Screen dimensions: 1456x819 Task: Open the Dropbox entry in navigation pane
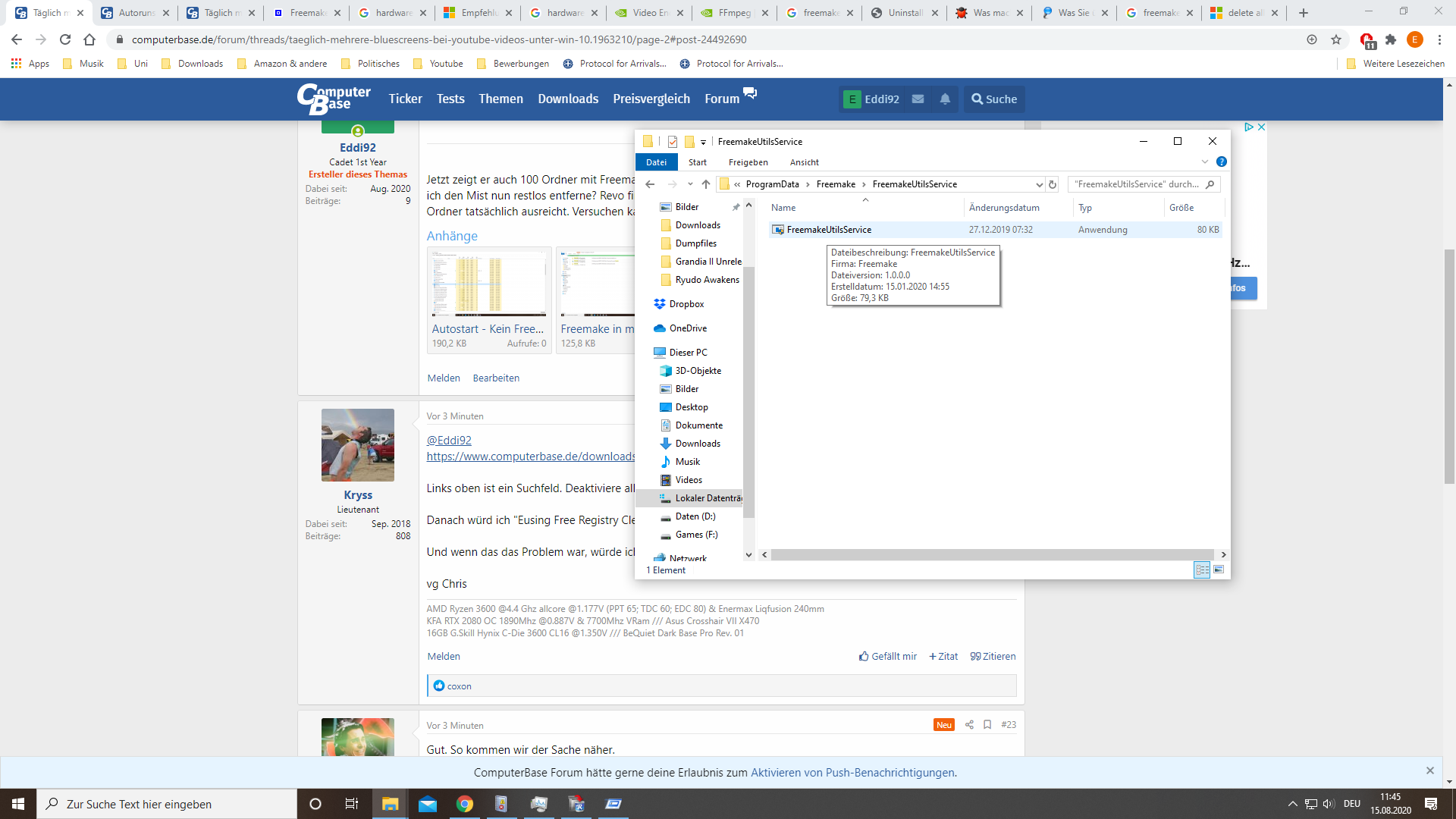(x=686, y=304)
